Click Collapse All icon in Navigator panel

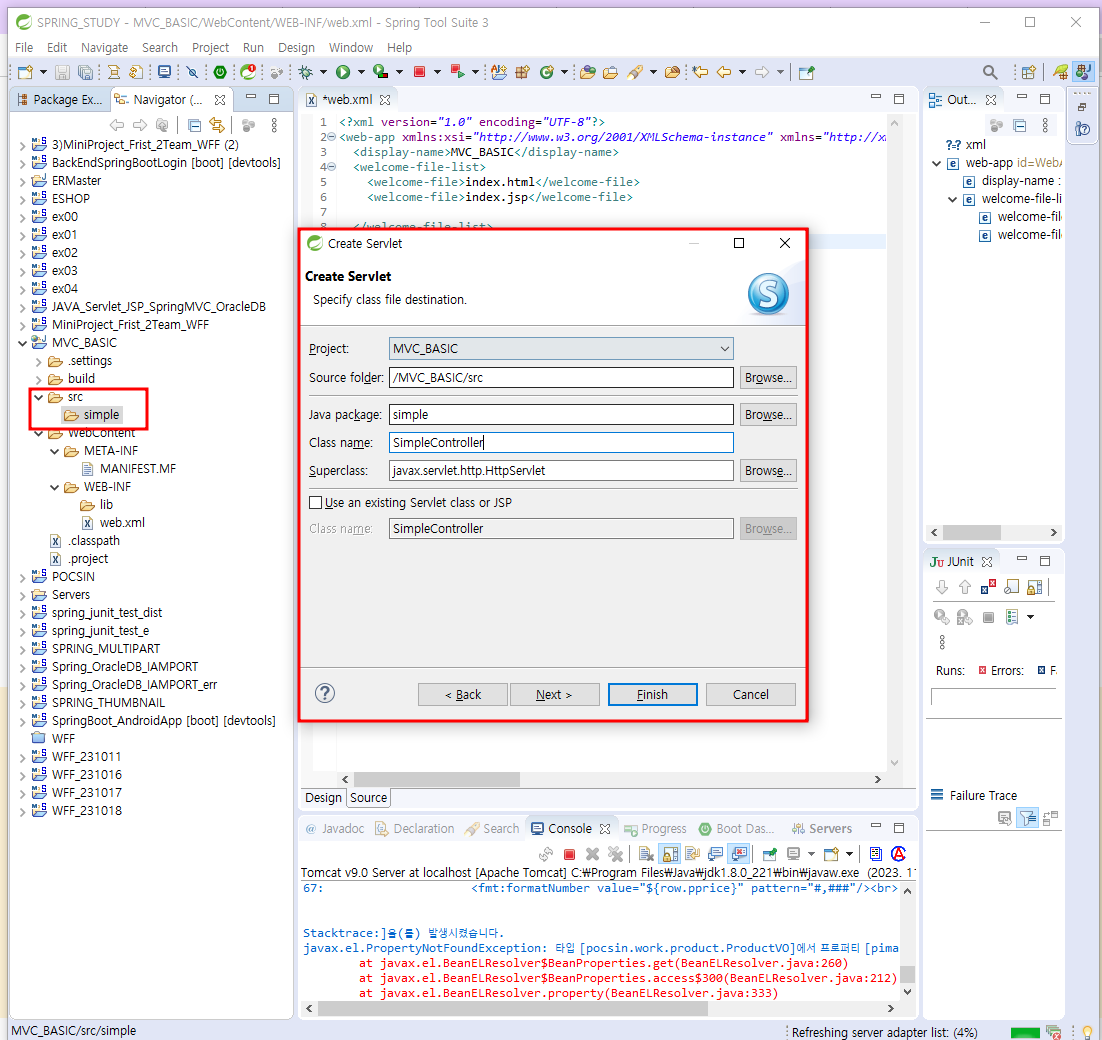click(x=195, y=125)
